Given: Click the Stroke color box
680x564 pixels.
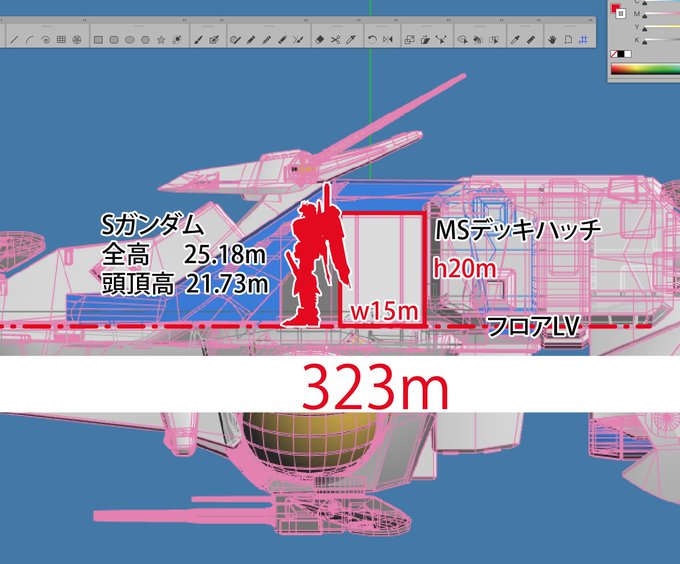Looking at the screenshot, I should tap(621, 14).
